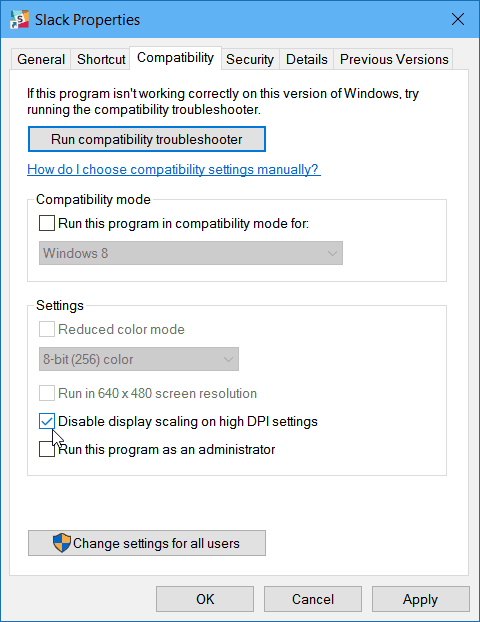Click Run compatibility troubleshooter button
This screenshot has width=480, height=622.
click(x=147, y=139)
